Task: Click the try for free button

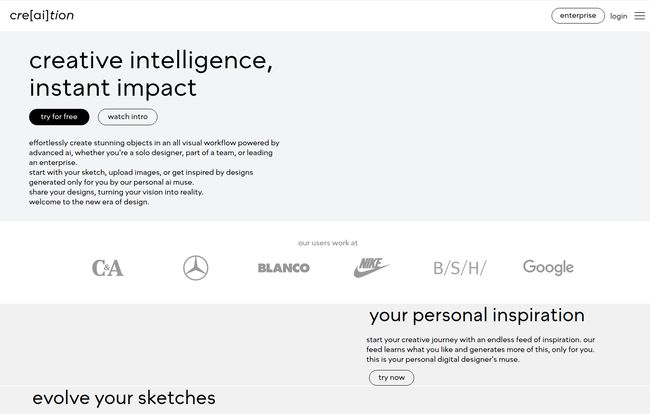Action: [x=59, y=117]
